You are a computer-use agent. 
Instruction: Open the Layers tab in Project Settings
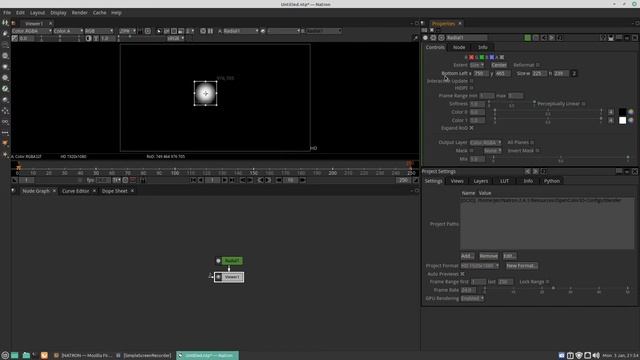480,181
